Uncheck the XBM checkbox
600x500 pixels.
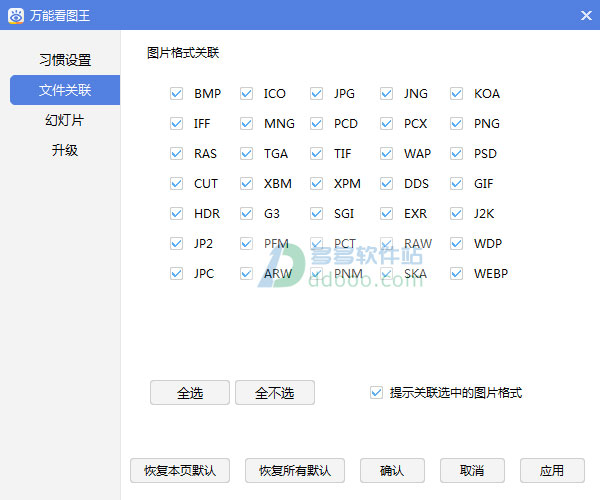[246, 184]
